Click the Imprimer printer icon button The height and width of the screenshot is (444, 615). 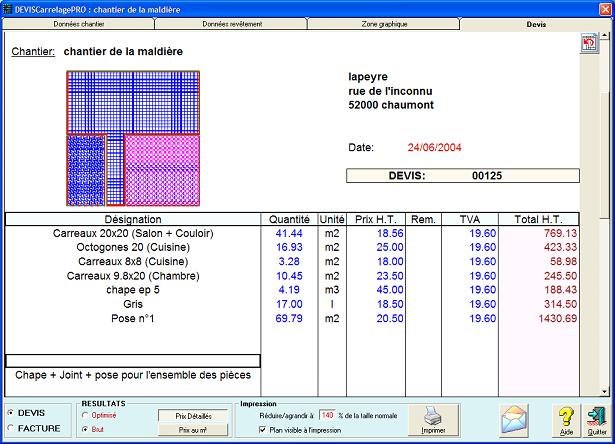point(433,420)
